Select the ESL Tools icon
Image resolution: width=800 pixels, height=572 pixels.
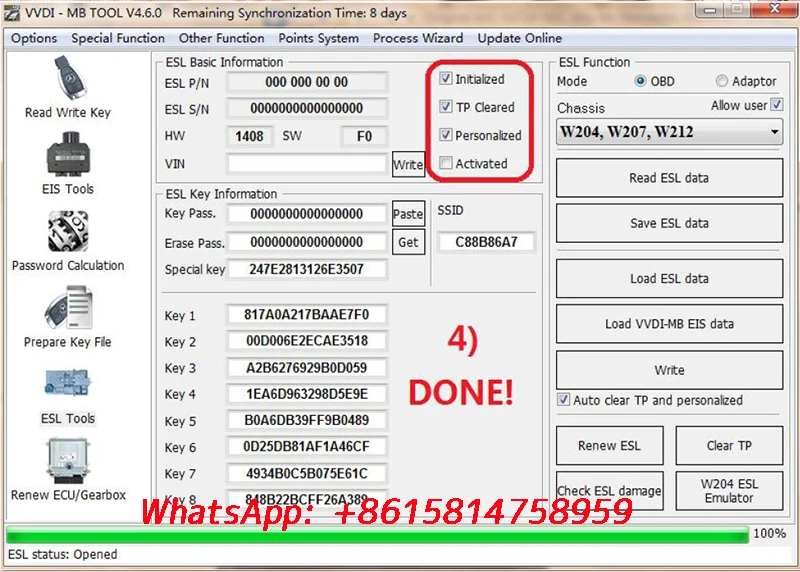click(x=68, y=383)
